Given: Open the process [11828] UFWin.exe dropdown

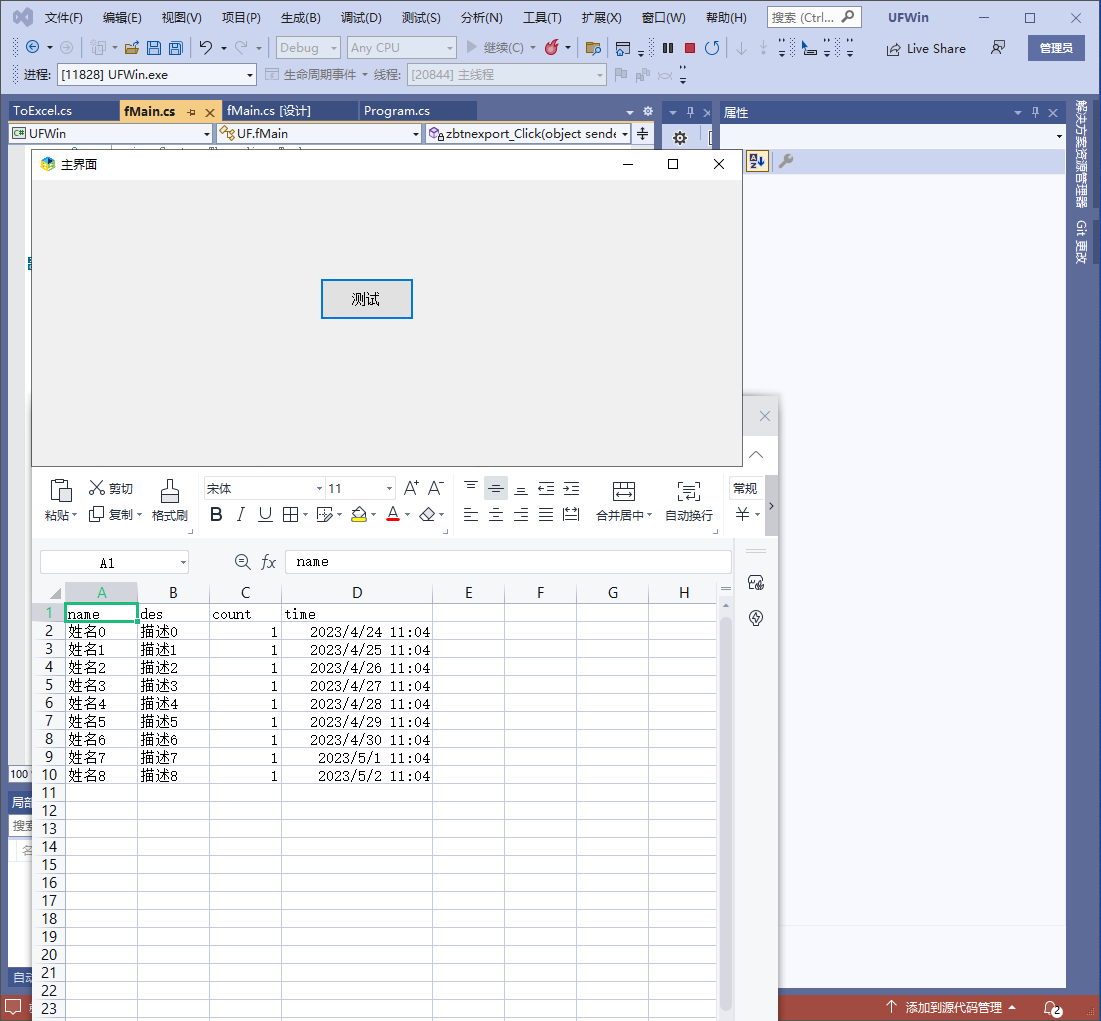Looking at the screenshot, I should [x=156, y=74].
